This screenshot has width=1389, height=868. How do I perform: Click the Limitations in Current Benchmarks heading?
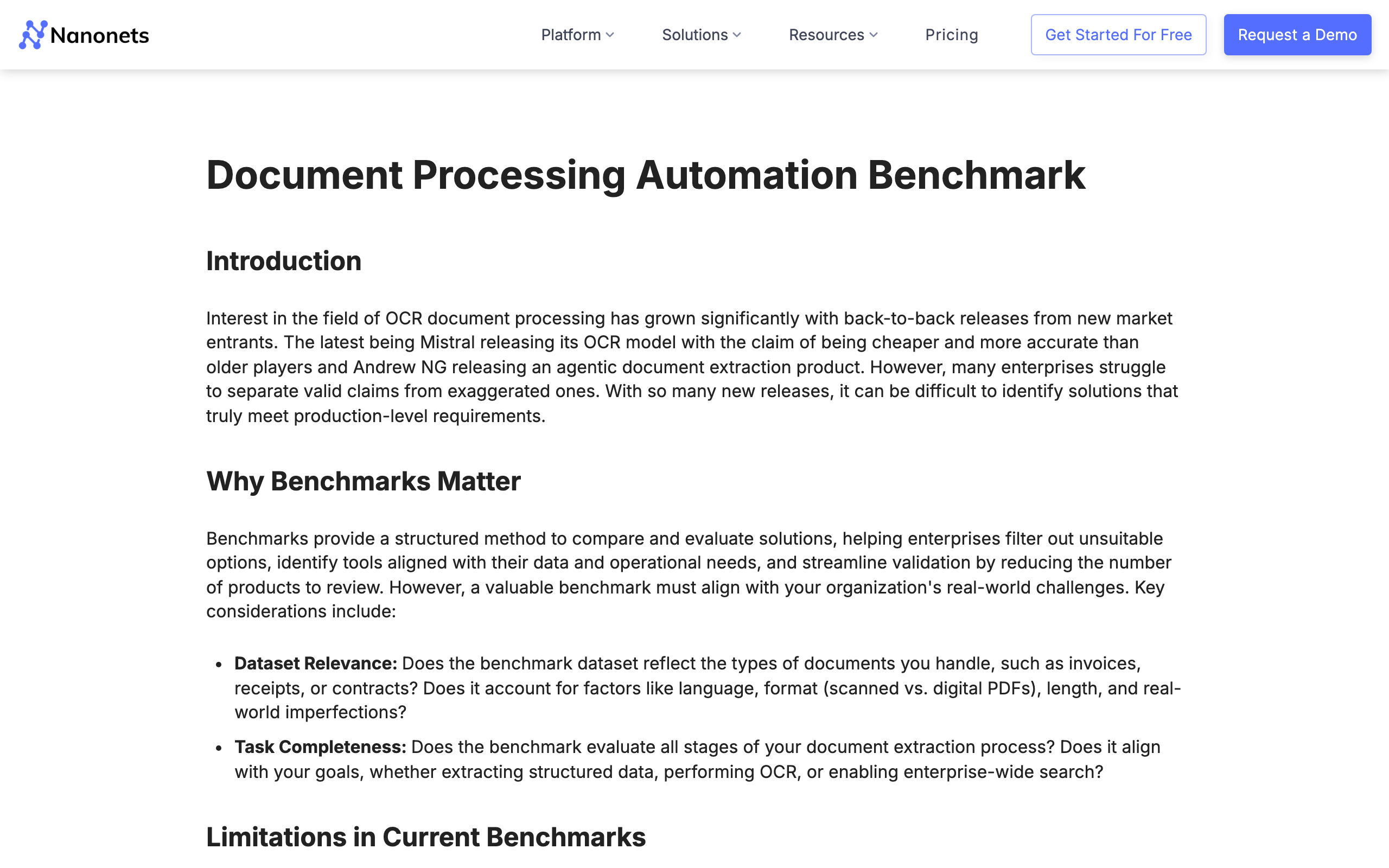tap(425, 837)
